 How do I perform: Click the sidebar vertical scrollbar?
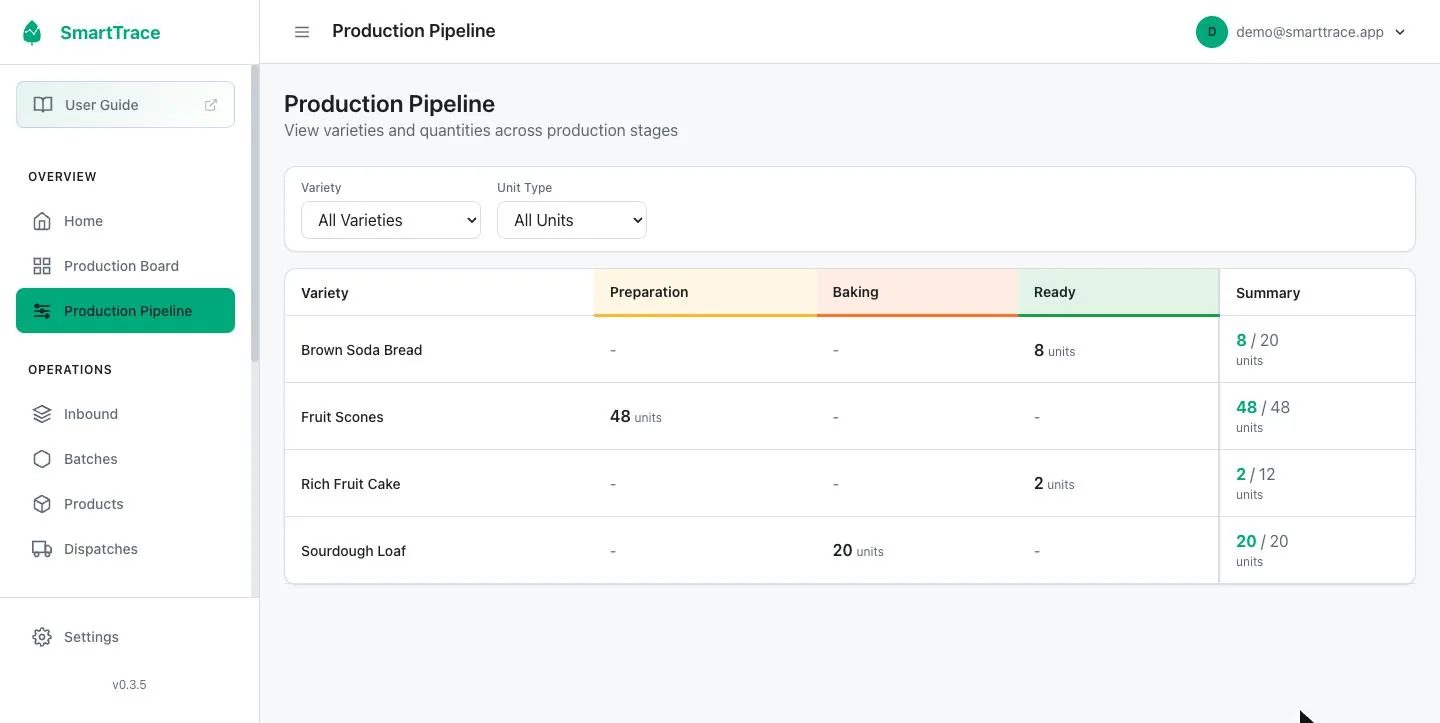click(x=255, y=213)
